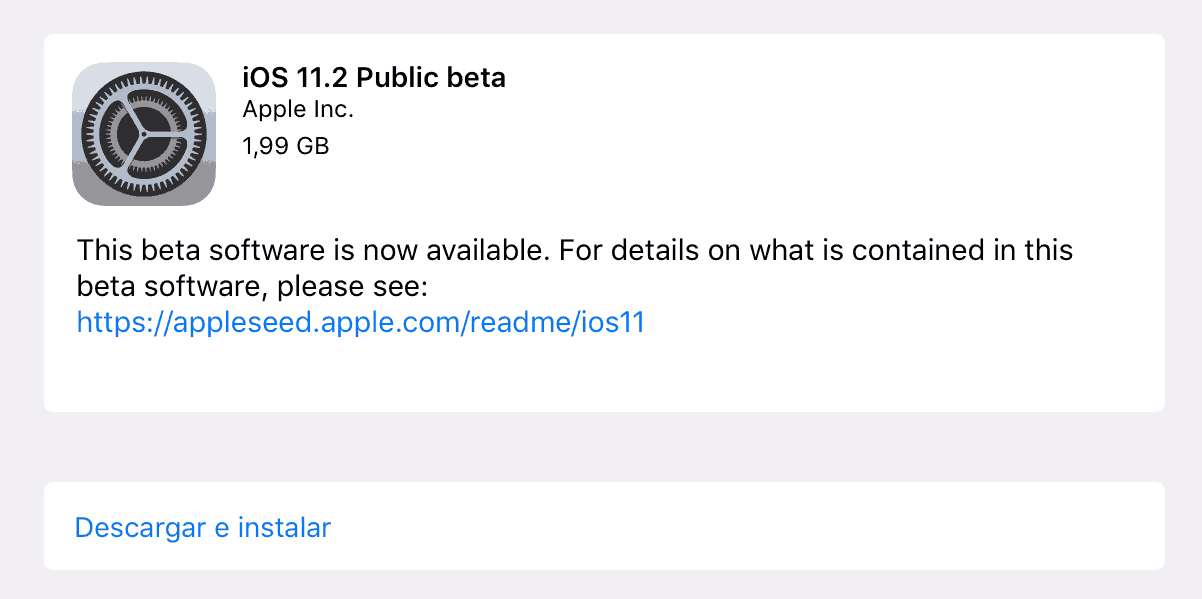Tap the iOS update gear icon
This screenshot has width=1202, height=599.
(144, 134)
